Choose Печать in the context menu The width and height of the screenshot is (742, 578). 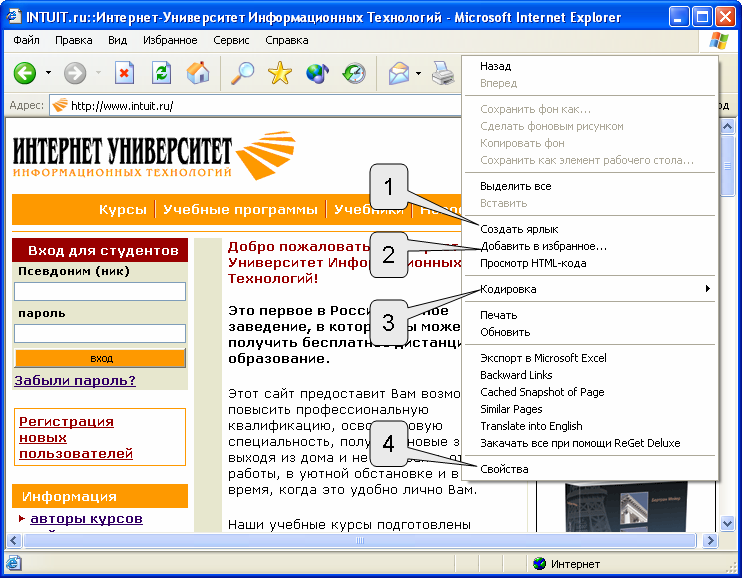pyautogui.click(x=590, y=315)
